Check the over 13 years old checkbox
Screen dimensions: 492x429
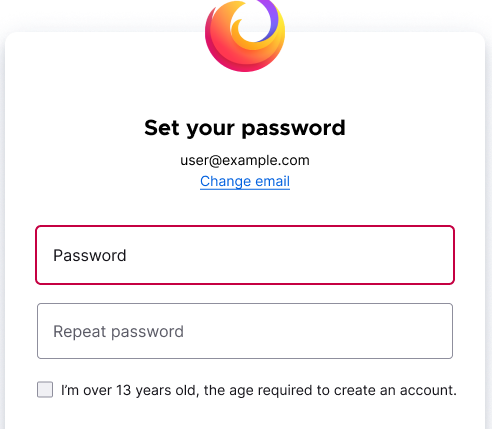[x=45, y=390]
